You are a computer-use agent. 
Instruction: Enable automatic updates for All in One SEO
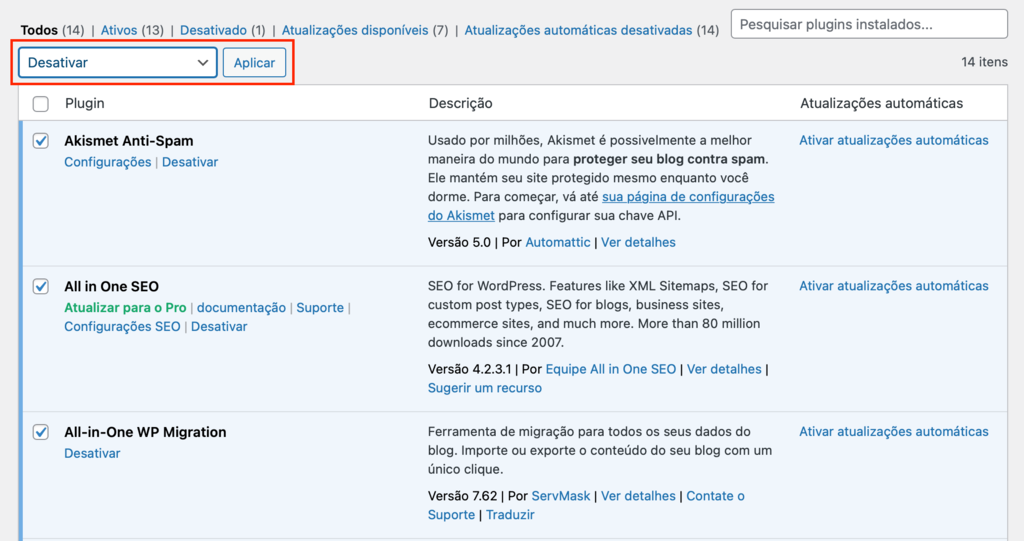[893, 286]
